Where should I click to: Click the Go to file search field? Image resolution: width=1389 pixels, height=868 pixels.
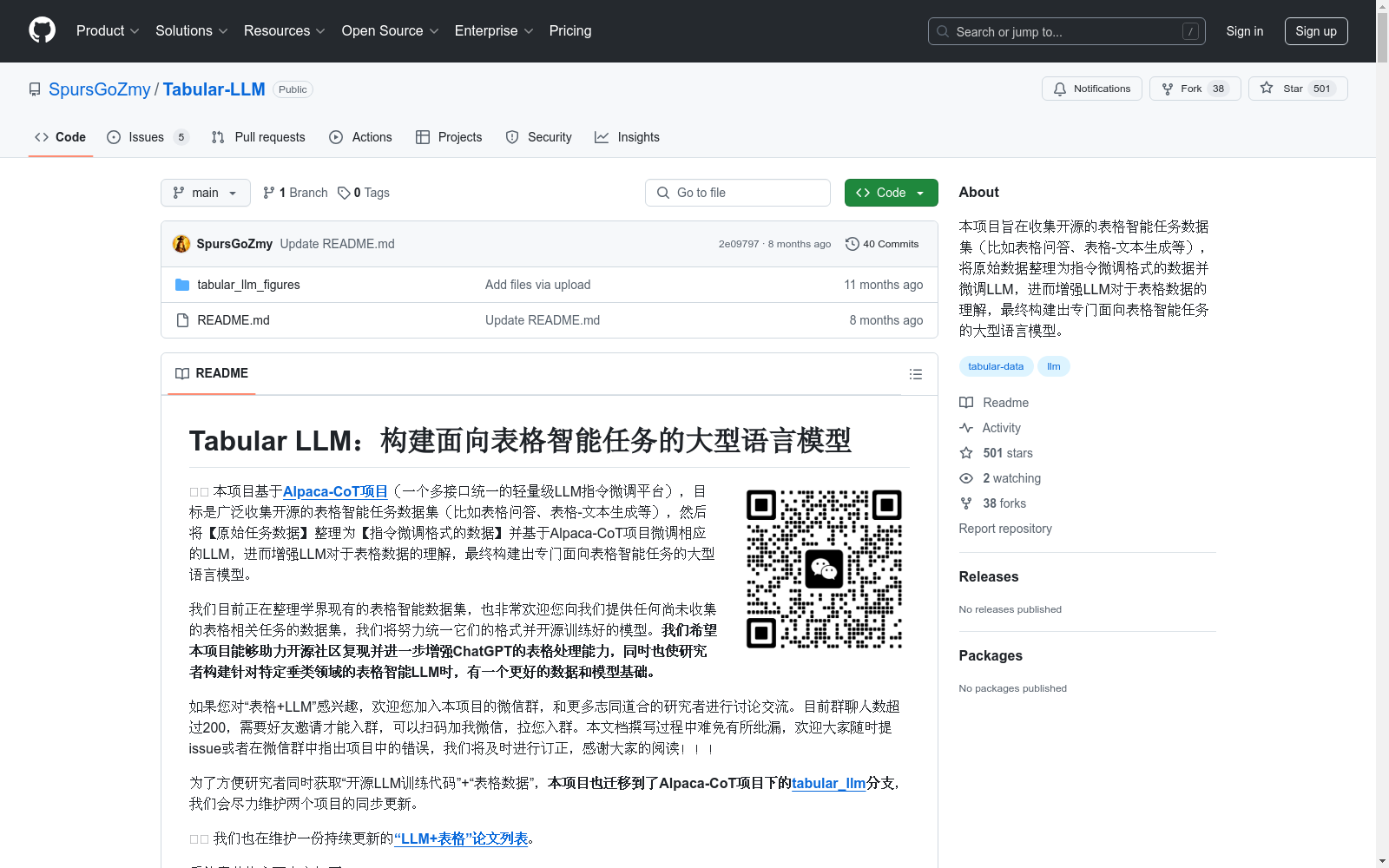[x=738, y=193]
